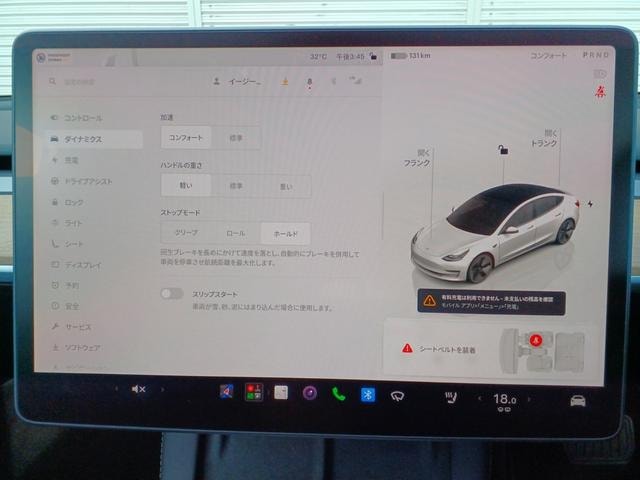
Task: Tap the orange software download icon
Action: point(285,82)
